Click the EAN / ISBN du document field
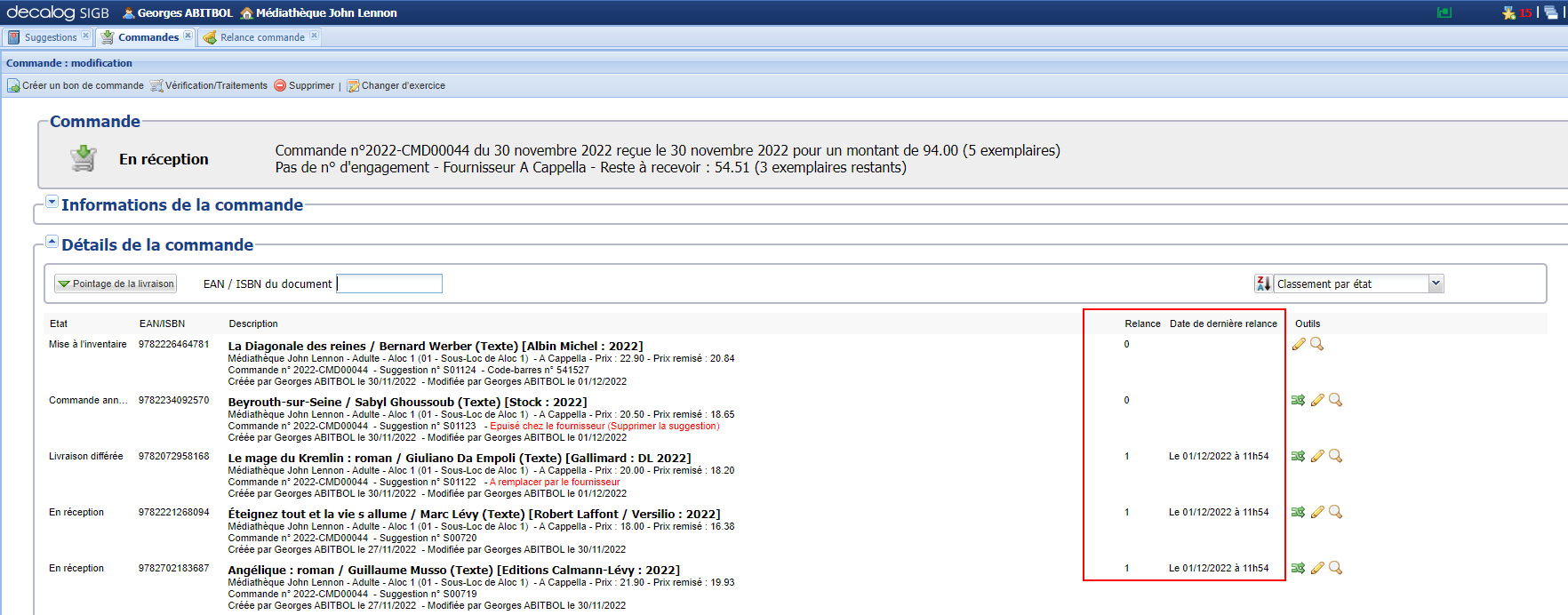 point(389,284)
